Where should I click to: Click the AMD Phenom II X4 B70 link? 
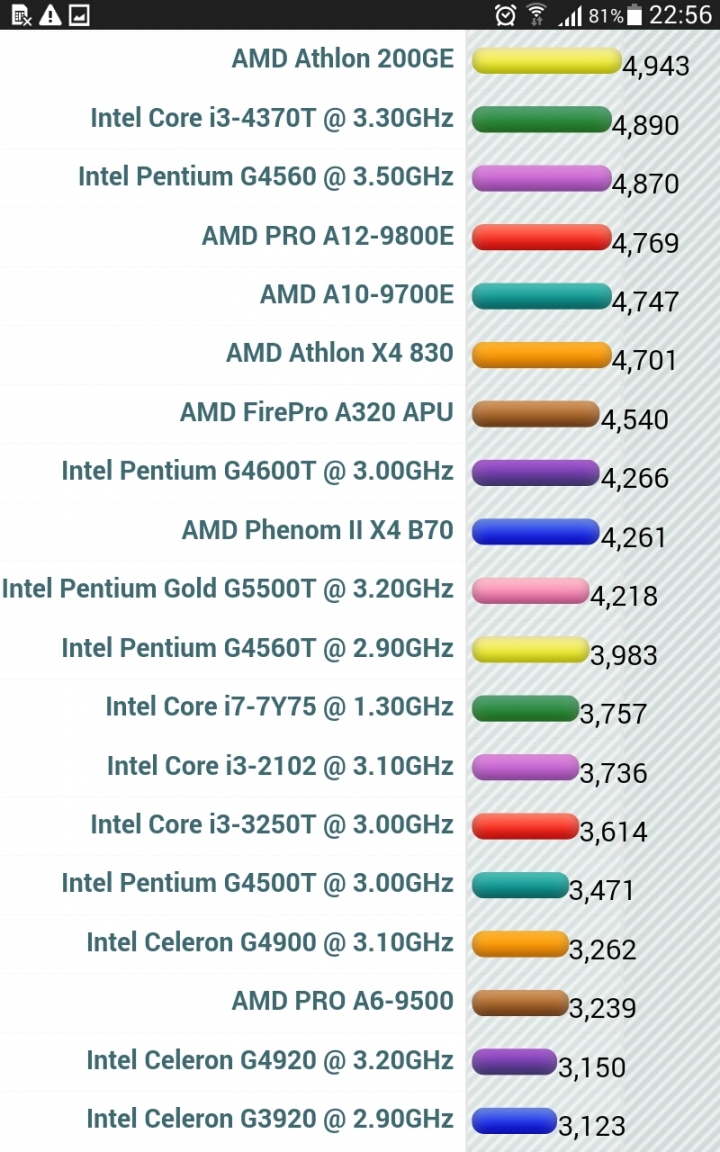(x=317, y=530)
